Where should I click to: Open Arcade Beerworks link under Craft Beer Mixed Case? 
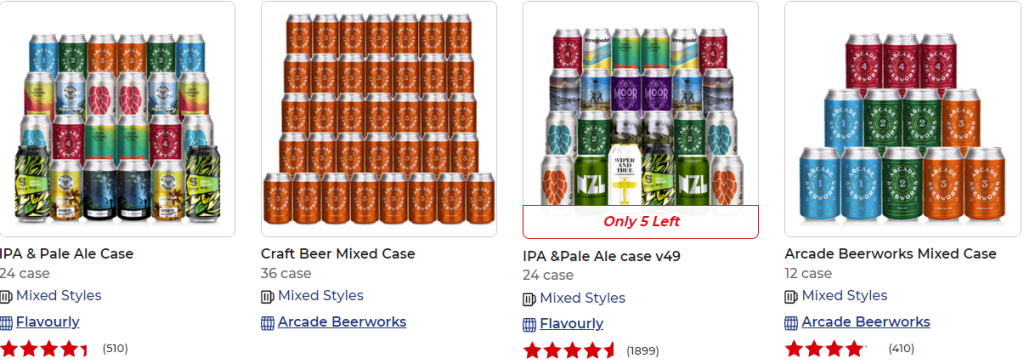tap(342, 322)
